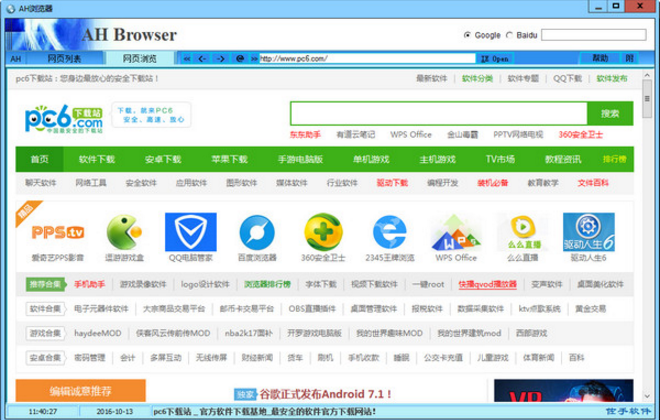Open the 聊天软件 category link

[x=40, y=183]
